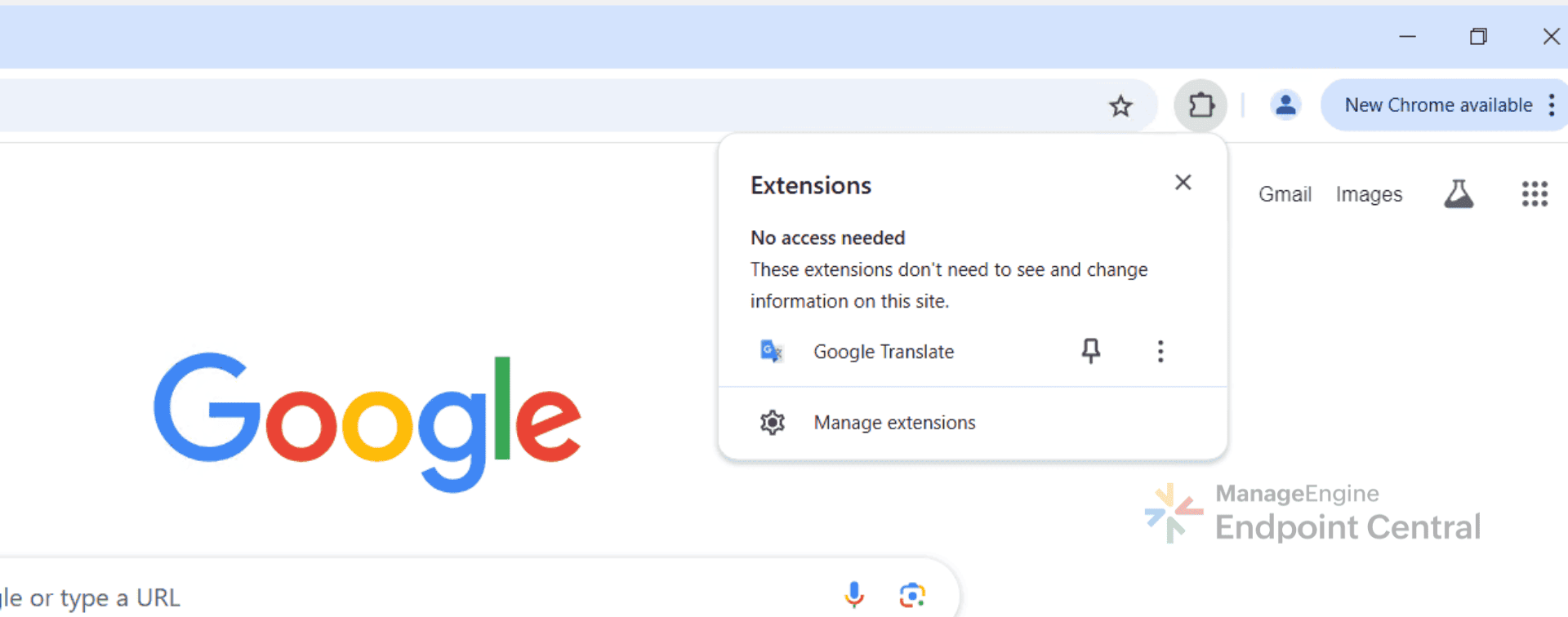Open Manage extensions

[894, 423]
